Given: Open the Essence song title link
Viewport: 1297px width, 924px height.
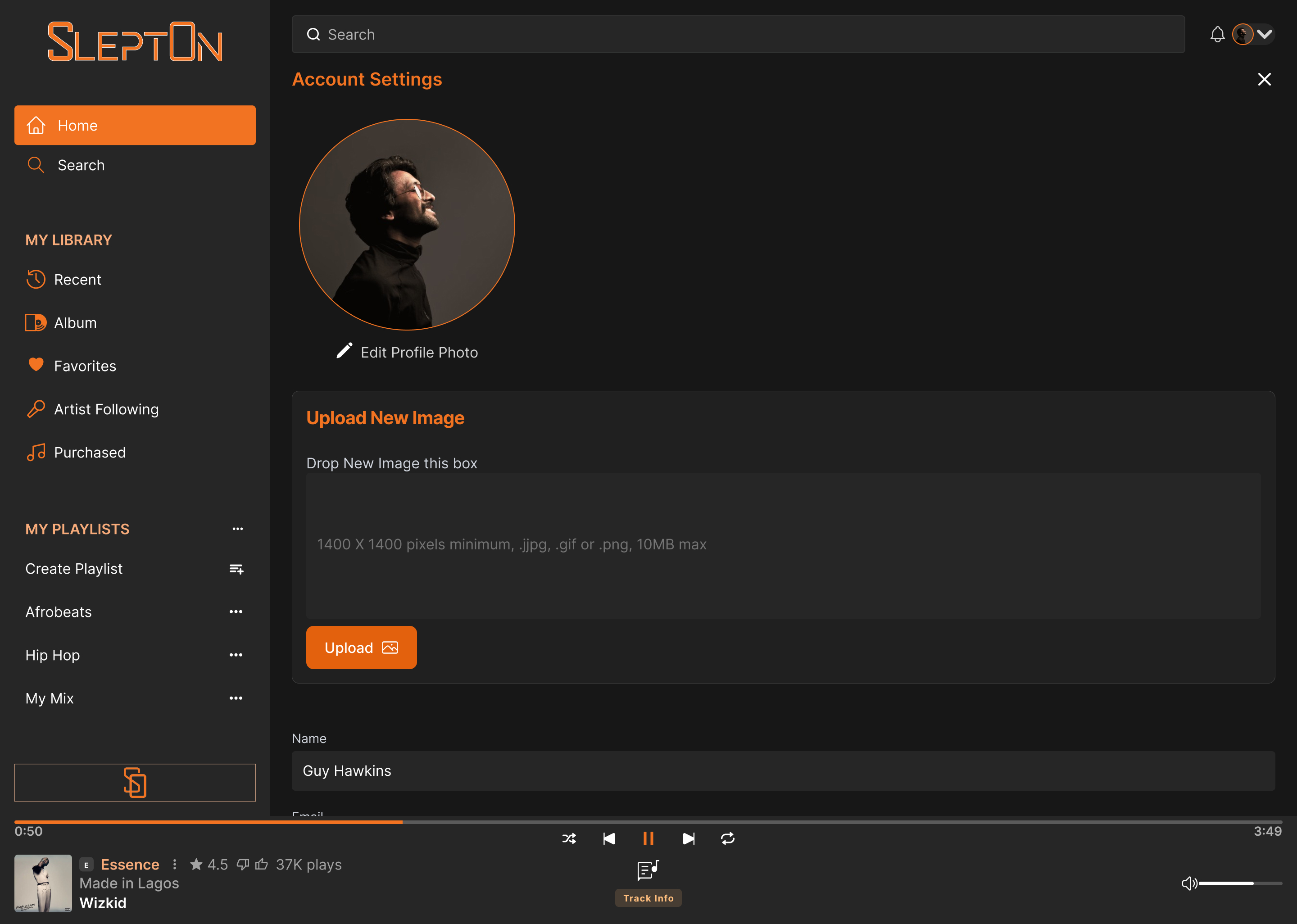Looking at the screenshot, I should click(130, 864).
